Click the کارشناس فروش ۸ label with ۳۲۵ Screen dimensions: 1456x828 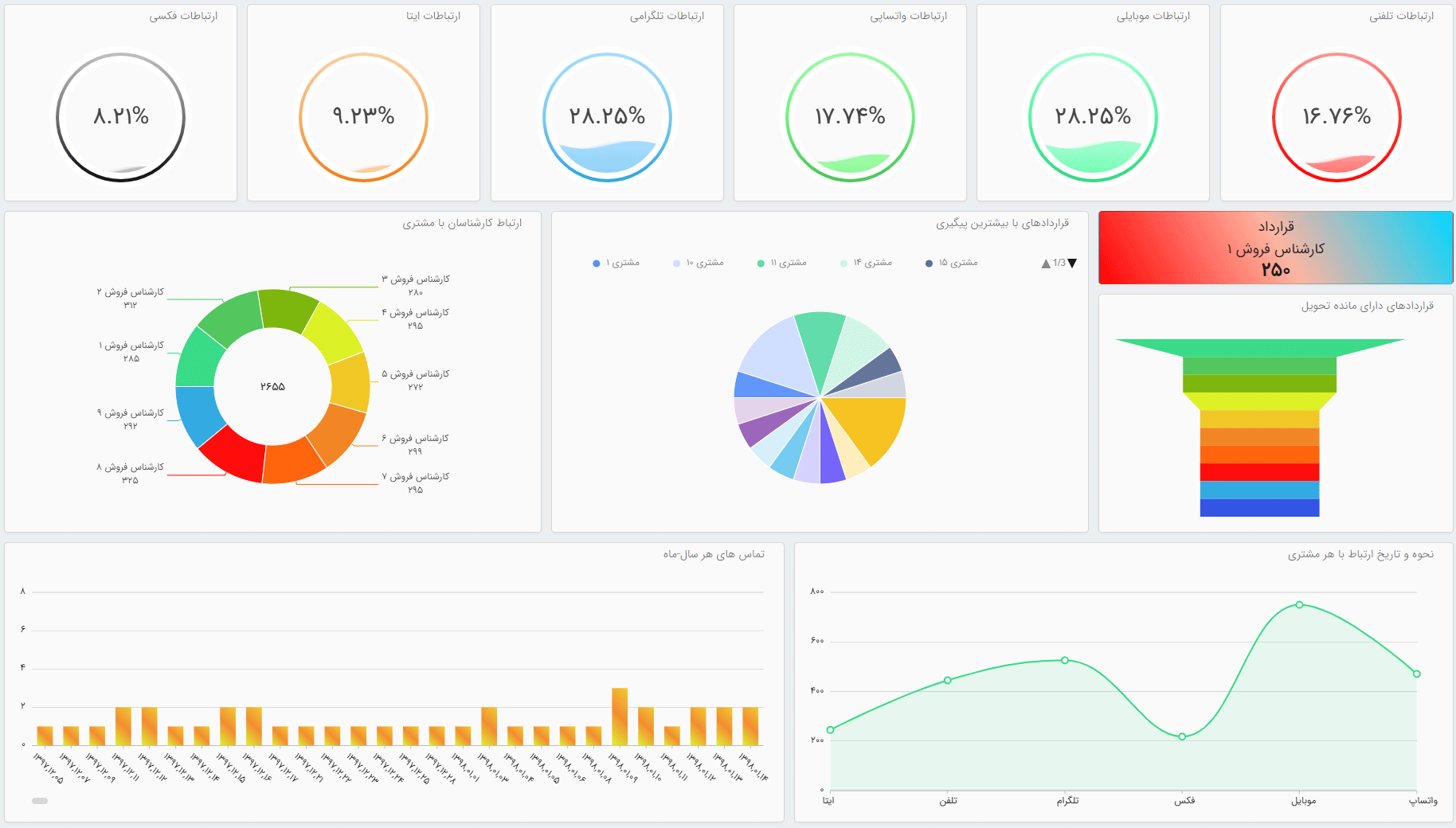click(131, 473)
